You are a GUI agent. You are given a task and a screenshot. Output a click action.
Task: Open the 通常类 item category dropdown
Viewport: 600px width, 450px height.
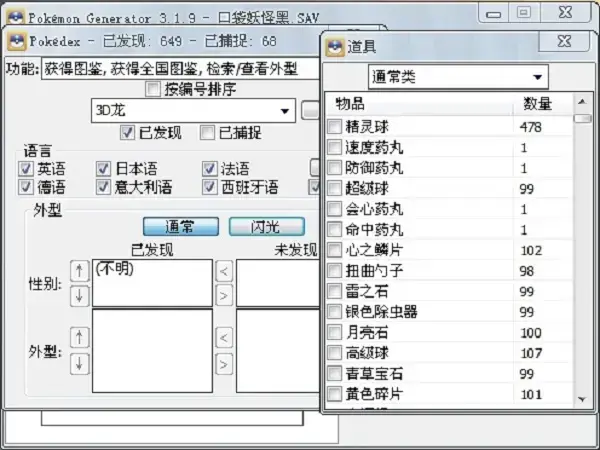[x=458, y=77]
